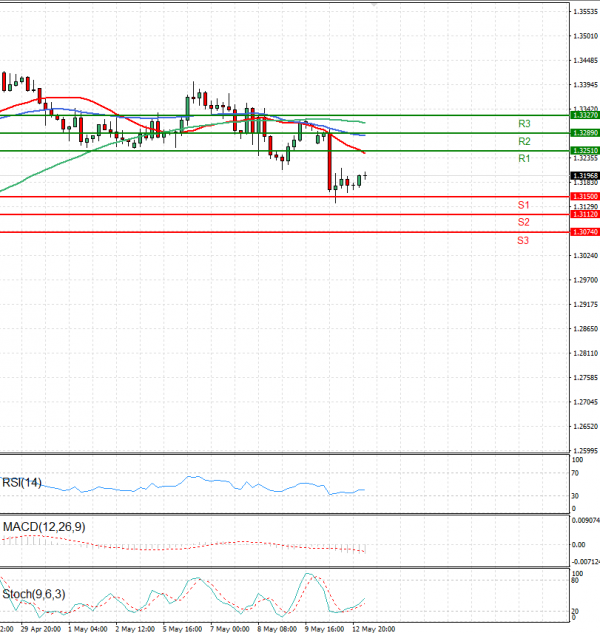Click price axis value 1.27045
600x633 pixels.
pyautogui.click(x=586, y=402)
